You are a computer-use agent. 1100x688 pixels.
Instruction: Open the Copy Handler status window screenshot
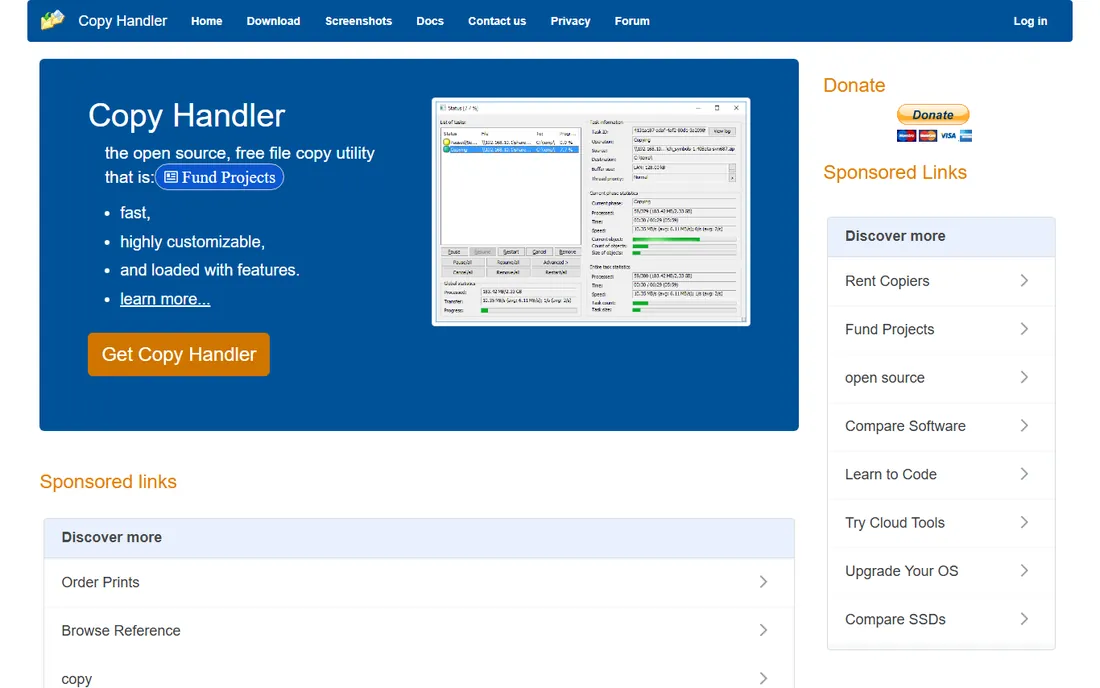(x=591, y=212)
